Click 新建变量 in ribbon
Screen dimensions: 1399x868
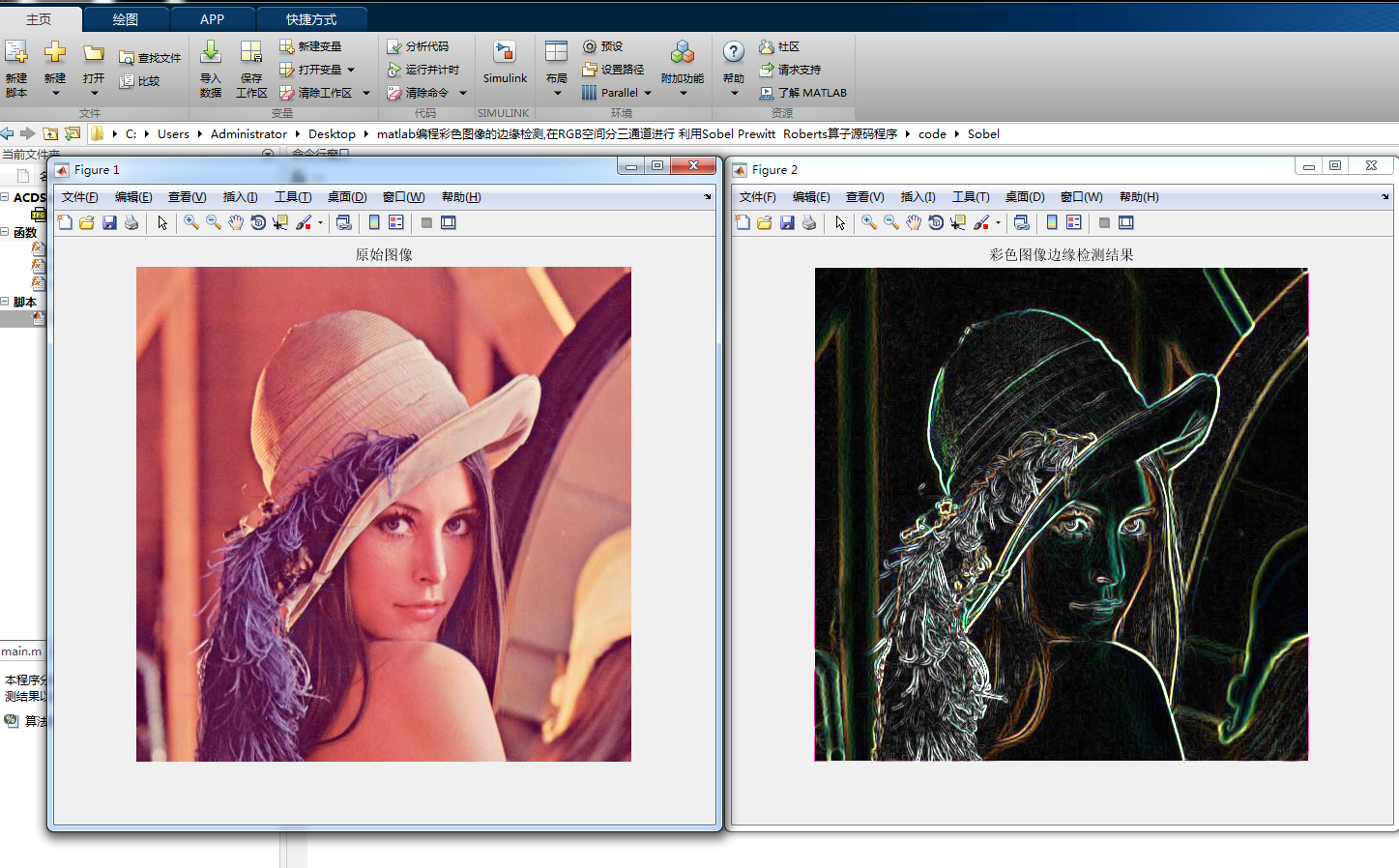click(310, 46)
